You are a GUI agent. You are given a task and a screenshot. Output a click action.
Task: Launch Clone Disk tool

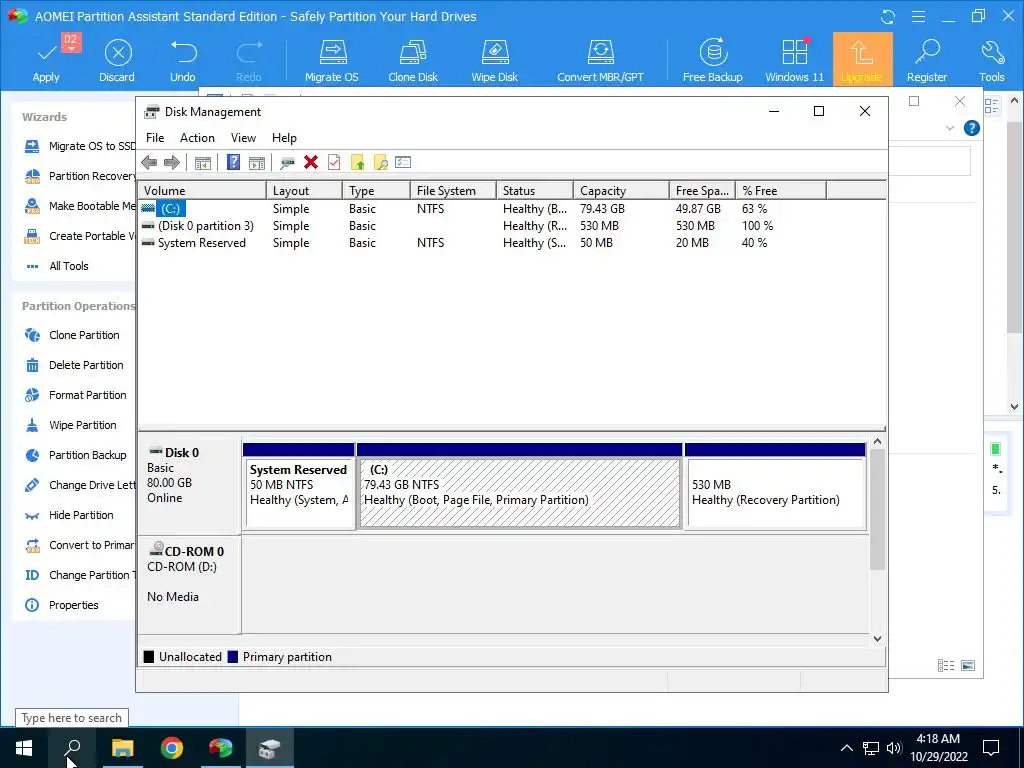(x=413, y=60)
